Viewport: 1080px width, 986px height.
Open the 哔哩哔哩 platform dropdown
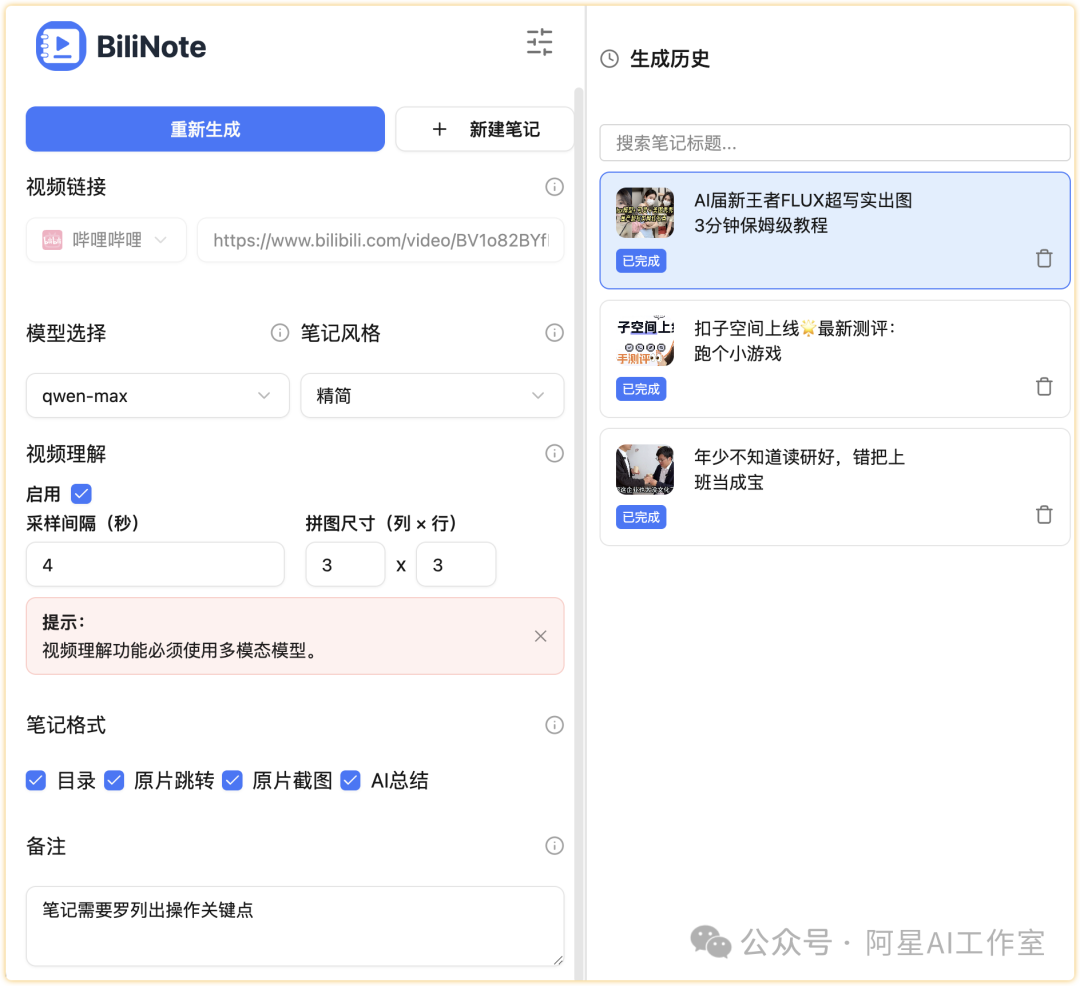coord(106,240)
